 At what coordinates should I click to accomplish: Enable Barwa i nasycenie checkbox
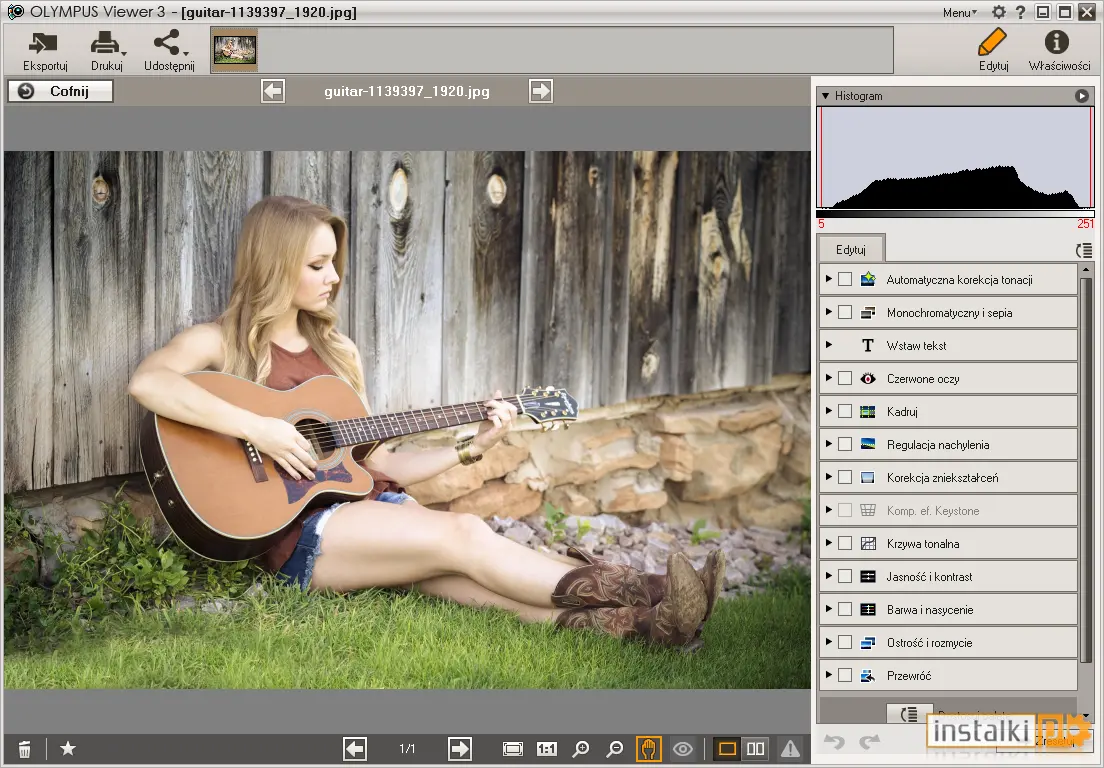(845, 610)
